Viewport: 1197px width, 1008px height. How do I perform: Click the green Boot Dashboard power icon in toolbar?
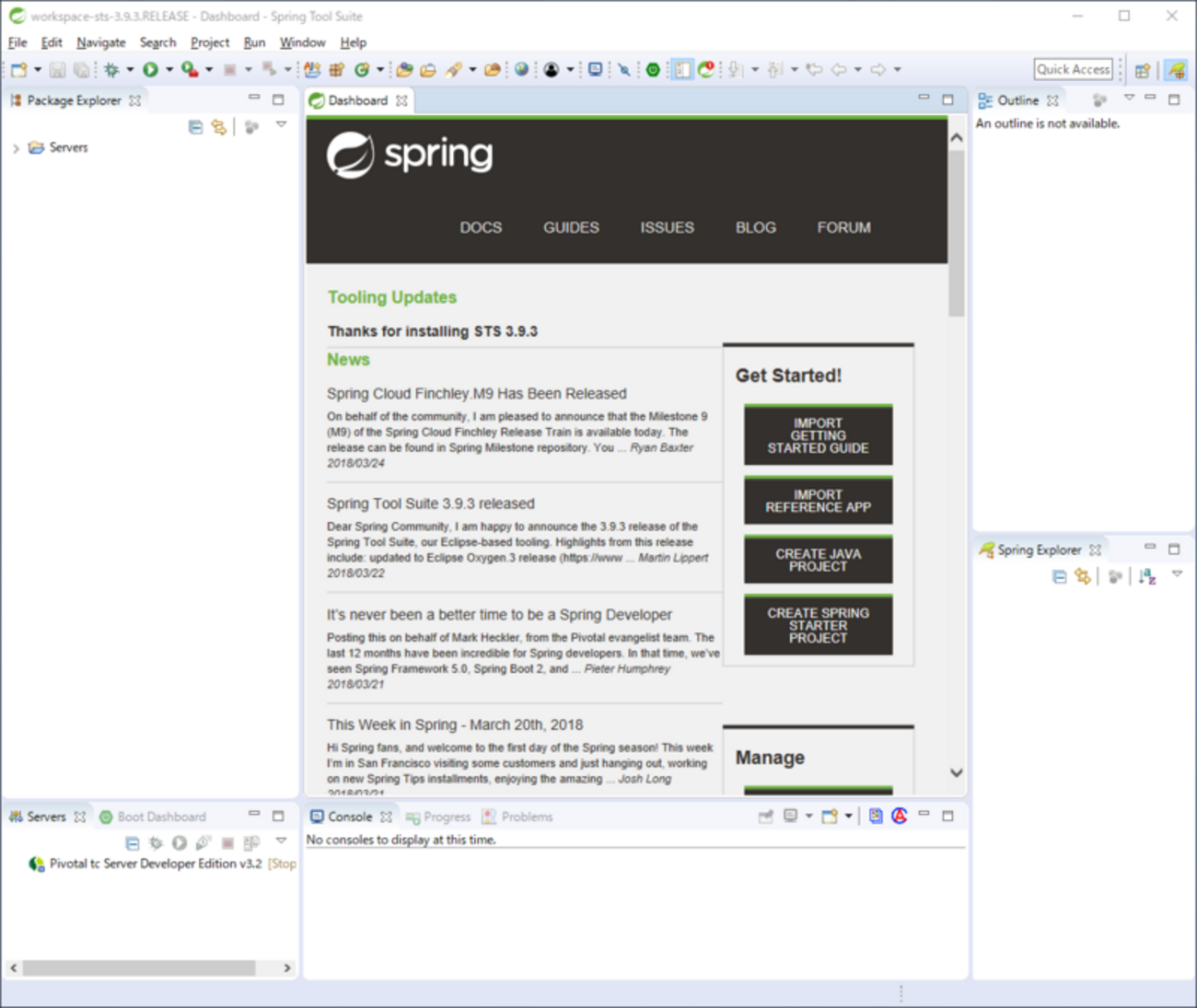point(653,69)
